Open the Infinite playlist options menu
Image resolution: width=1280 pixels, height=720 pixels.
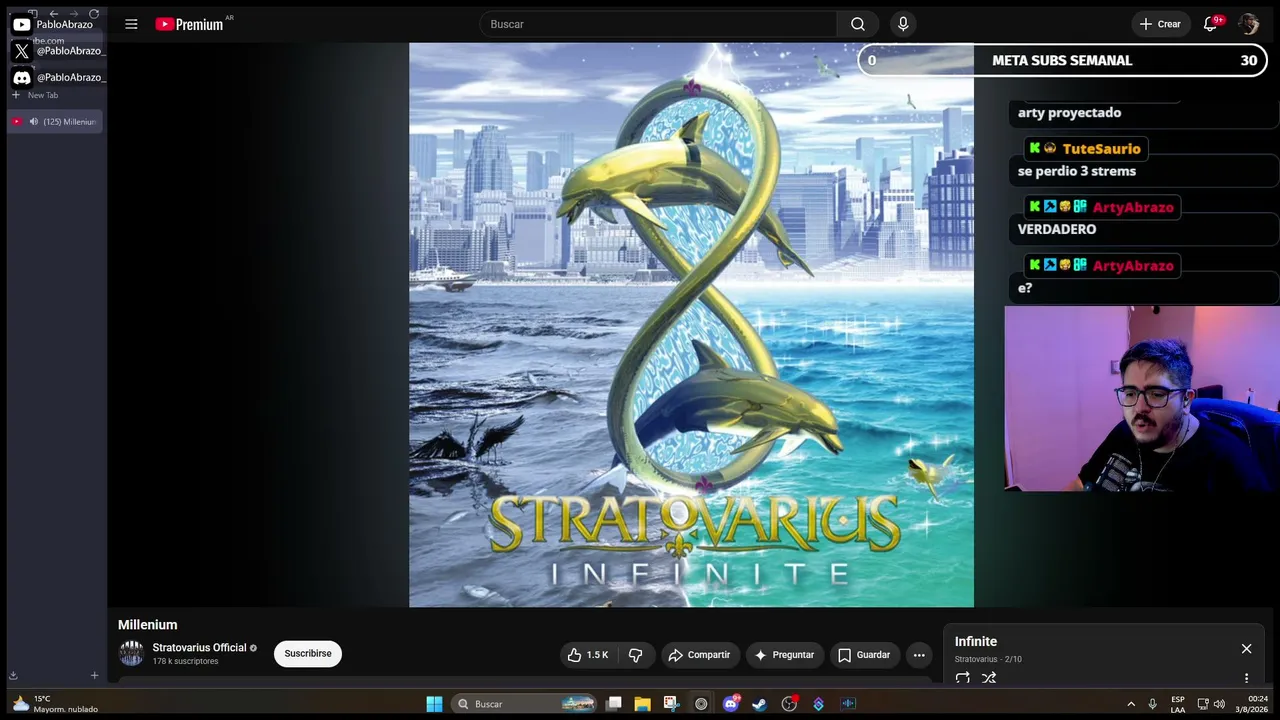1246,678
